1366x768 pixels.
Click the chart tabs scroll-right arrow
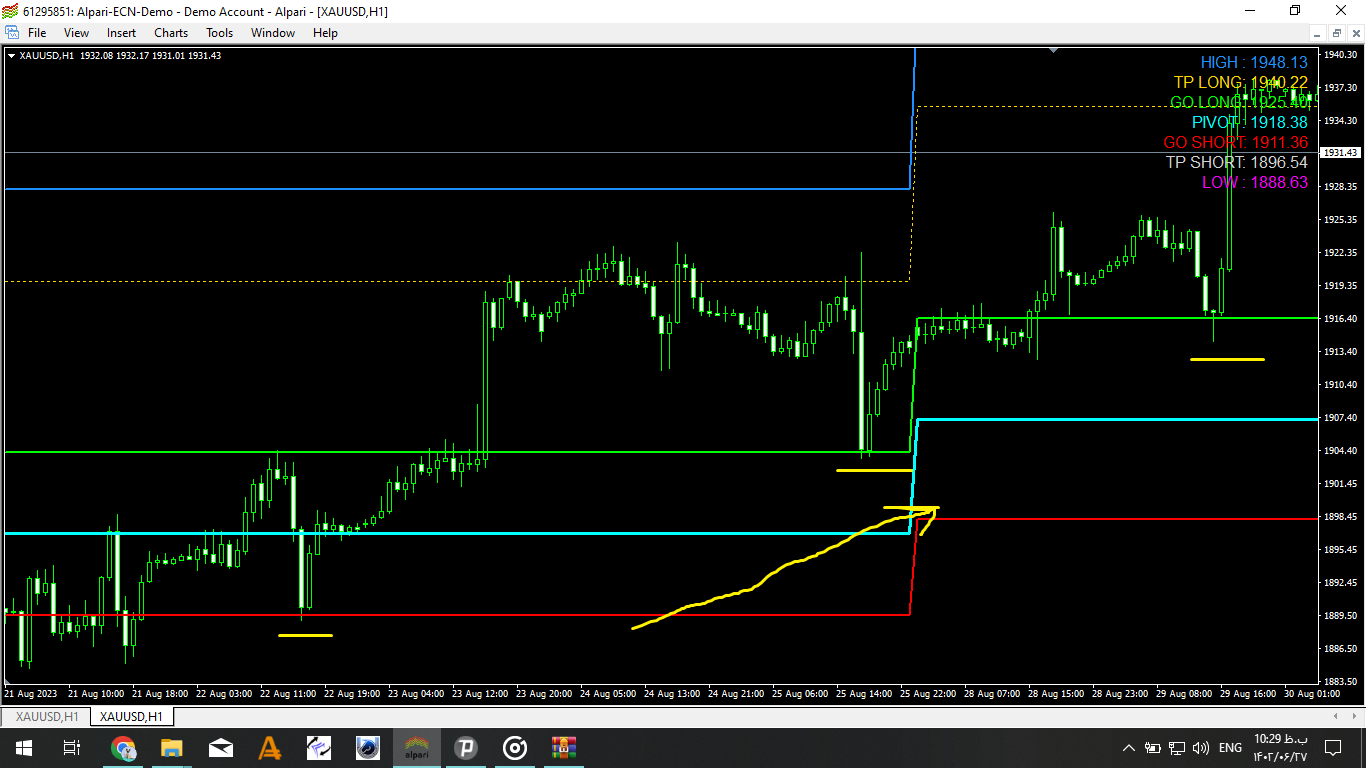pos(1356,716)
